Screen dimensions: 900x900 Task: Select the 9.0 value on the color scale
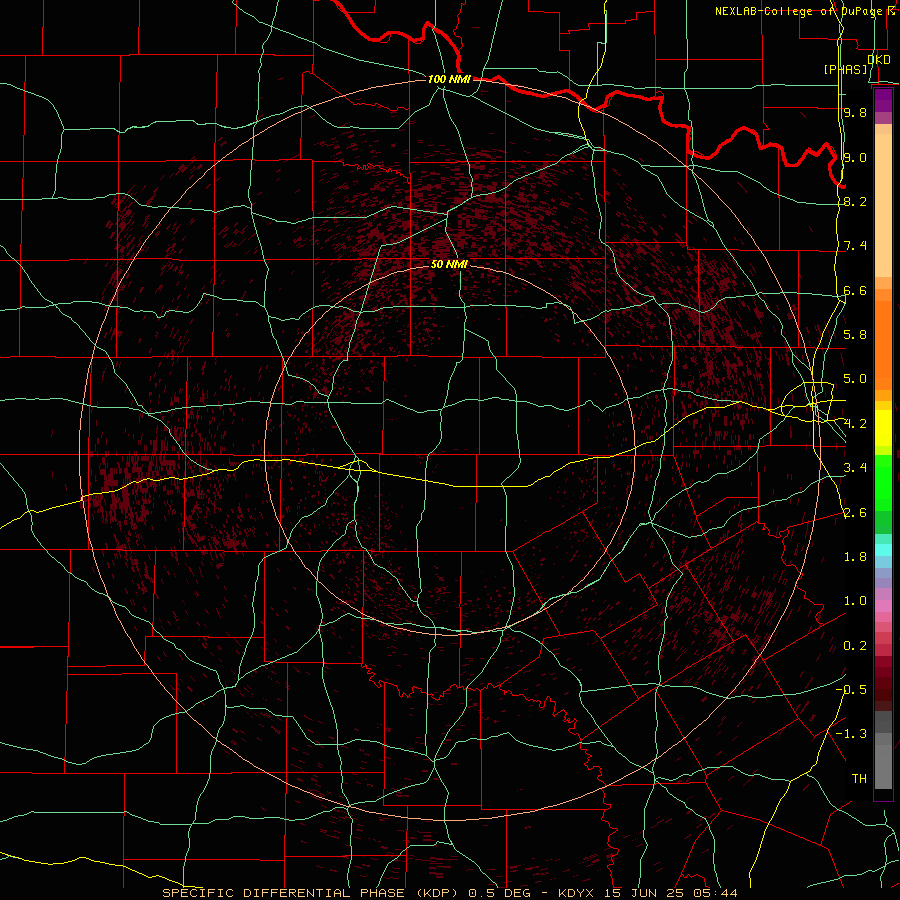(855, 157)
